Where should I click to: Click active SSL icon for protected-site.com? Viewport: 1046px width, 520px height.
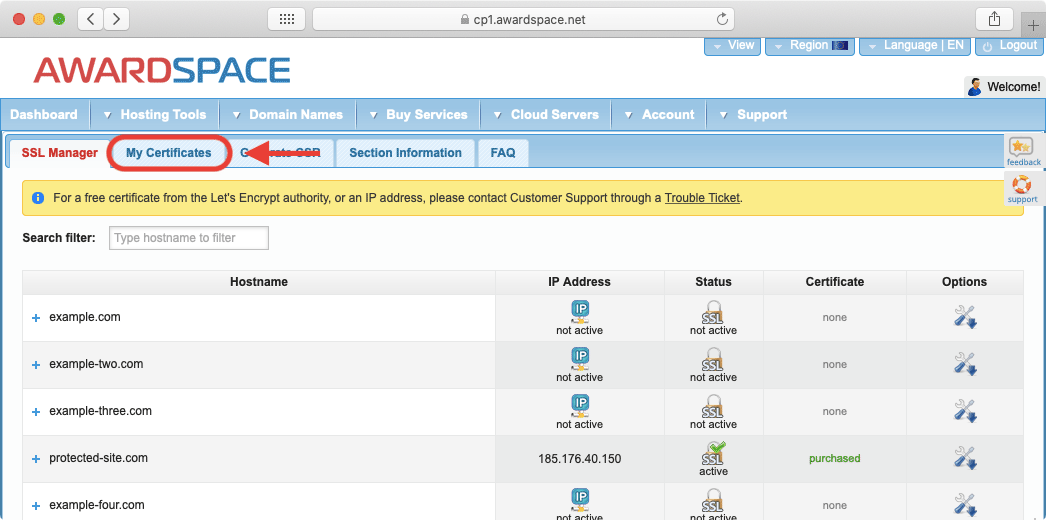[713, 452]
